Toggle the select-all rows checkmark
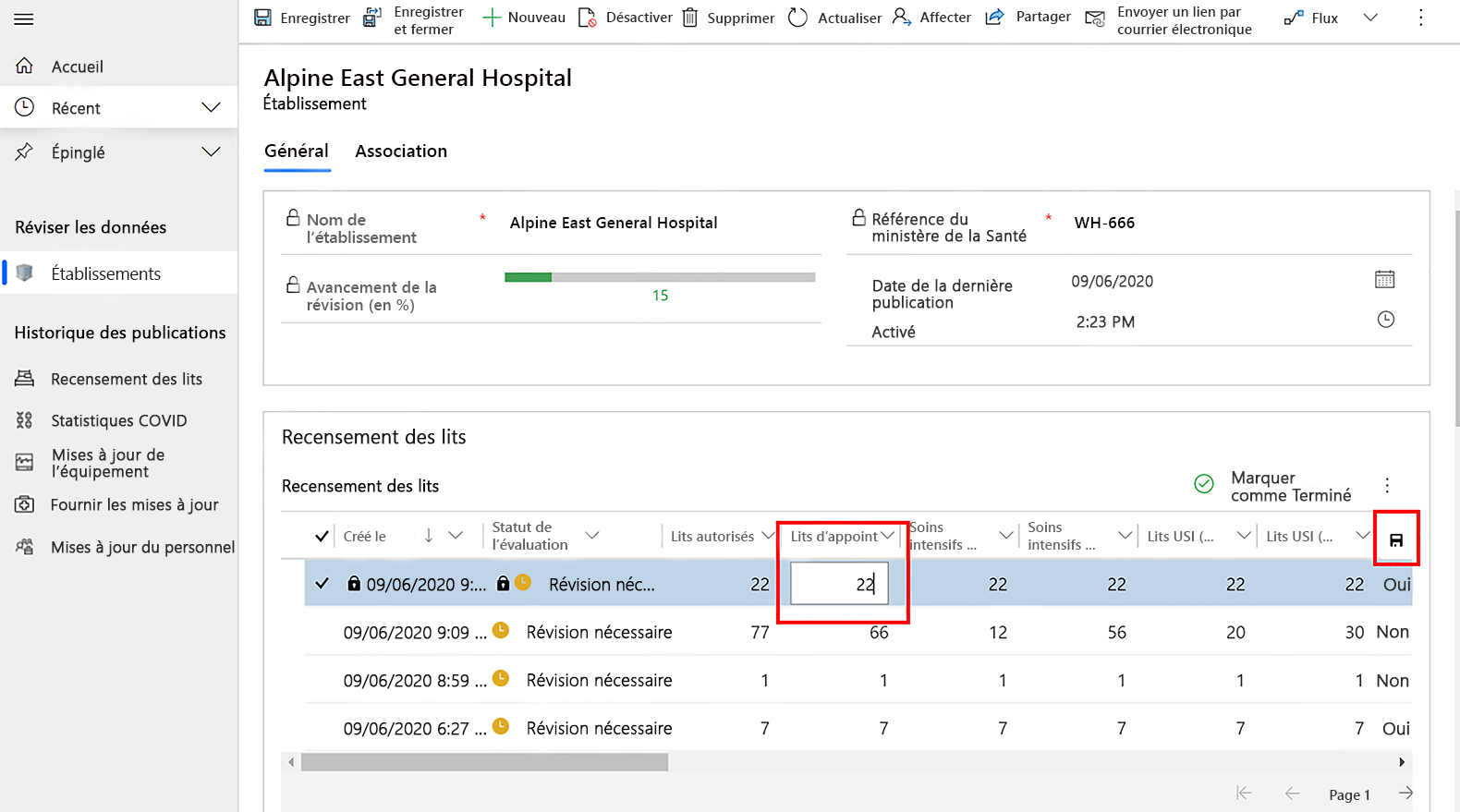The image size is (1460, 812). pos(322,536)
